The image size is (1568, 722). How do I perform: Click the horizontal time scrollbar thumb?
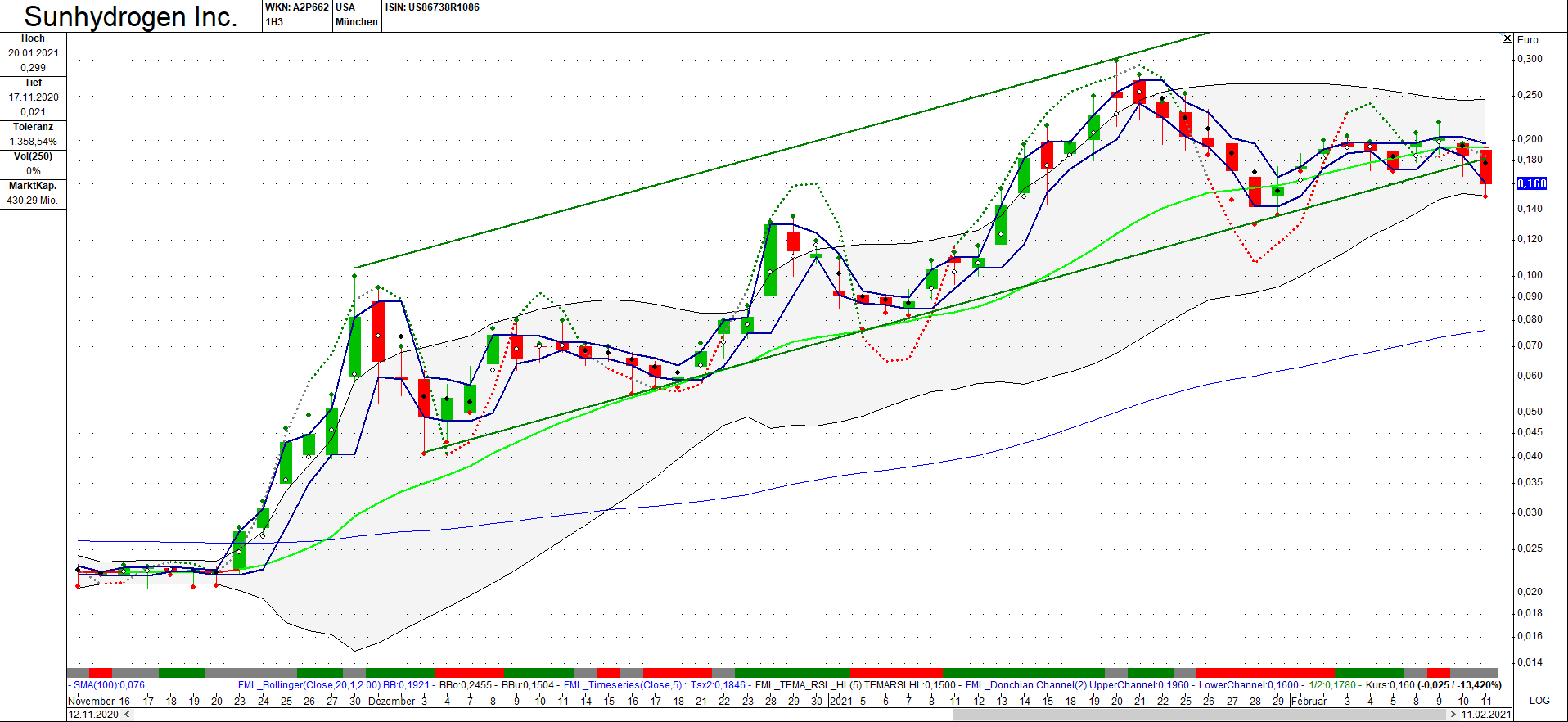[x=1201, y=715]
